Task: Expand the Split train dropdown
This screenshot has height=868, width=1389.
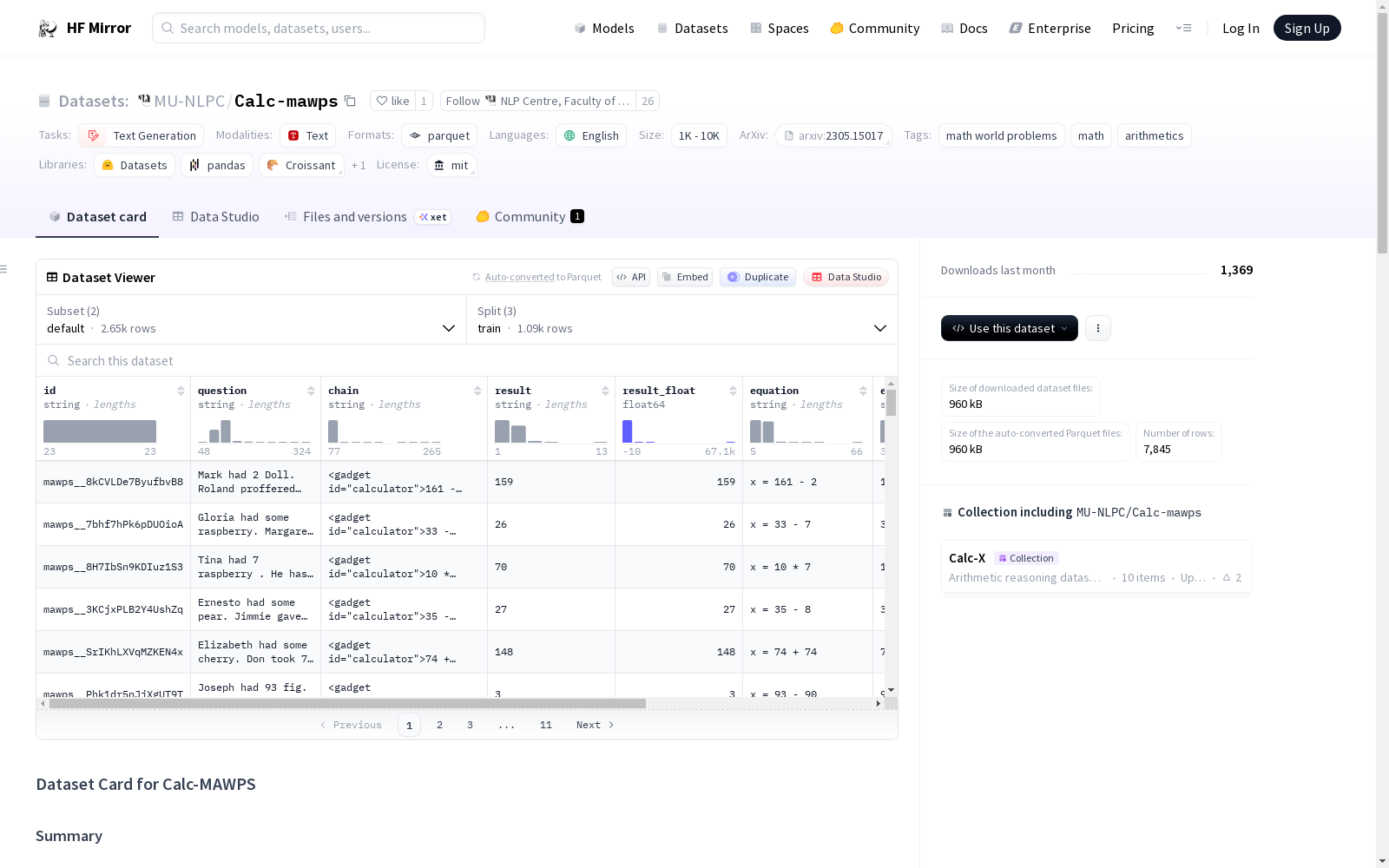Action: (x=682, y=319)
